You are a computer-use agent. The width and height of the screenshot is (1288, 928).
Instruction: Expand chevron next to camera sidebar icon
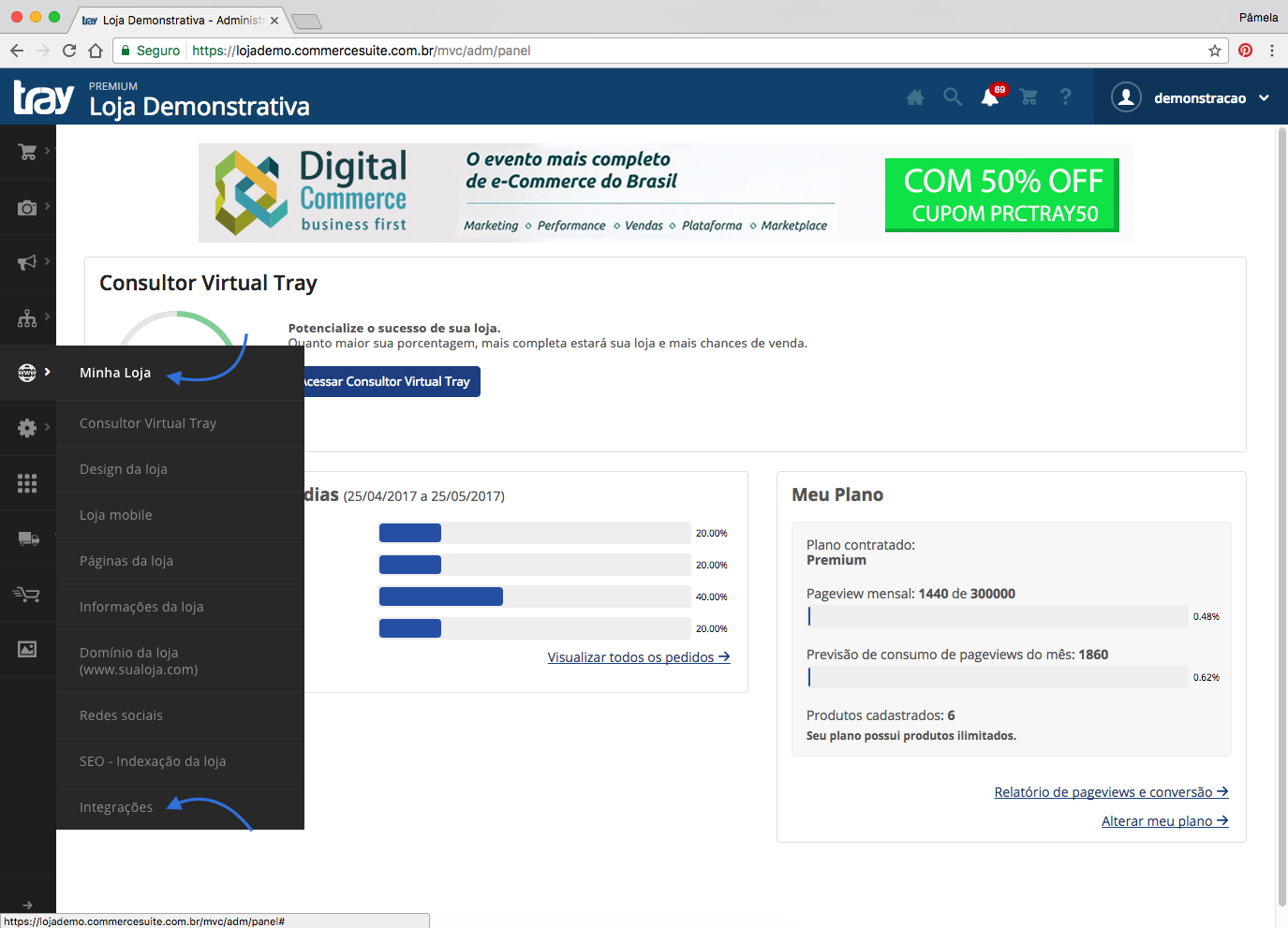click(x=47, y=205)
